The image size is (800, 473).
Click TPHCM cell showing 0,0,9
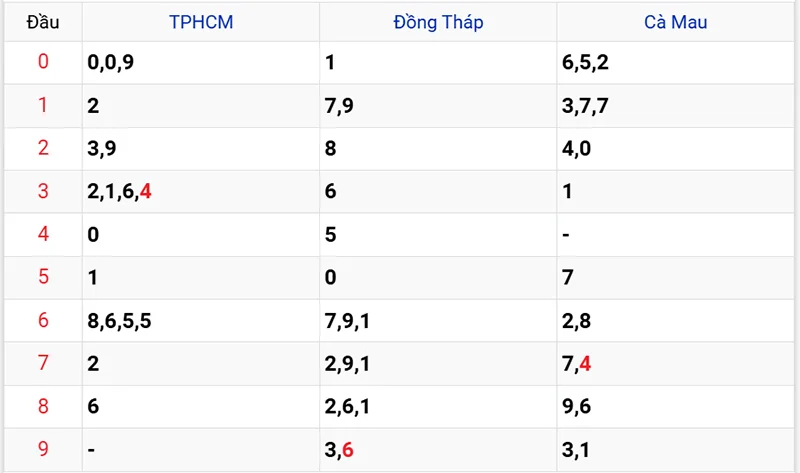pyautogui.click(x=111, y=63)
